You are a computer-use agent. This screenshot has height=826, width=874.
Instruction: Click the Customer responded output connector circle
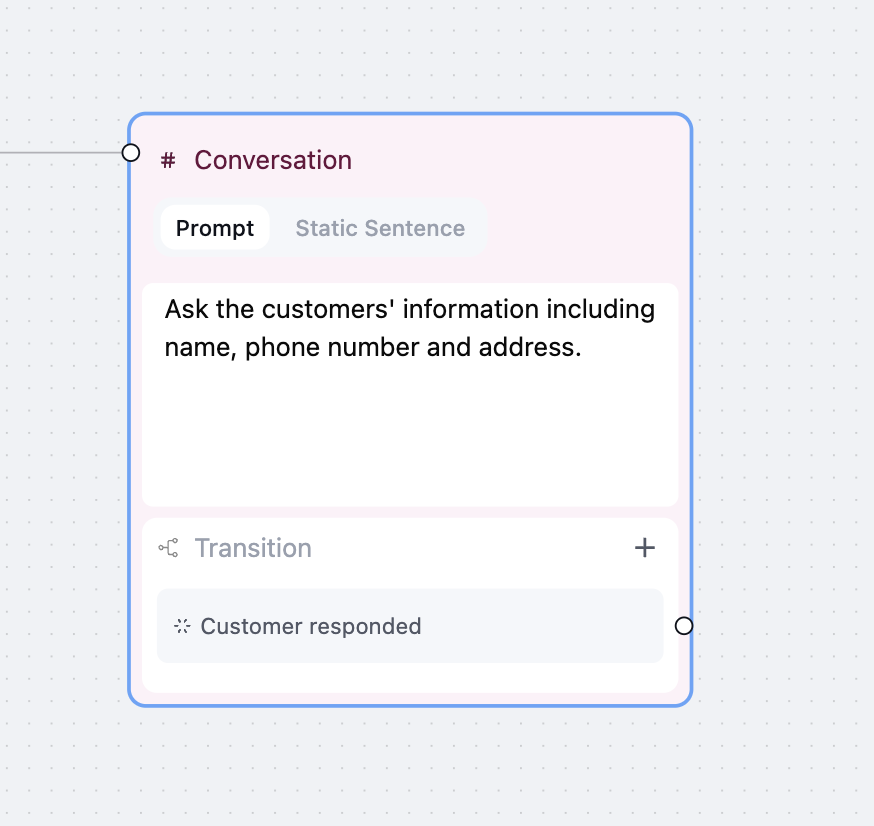pos(684,626)
